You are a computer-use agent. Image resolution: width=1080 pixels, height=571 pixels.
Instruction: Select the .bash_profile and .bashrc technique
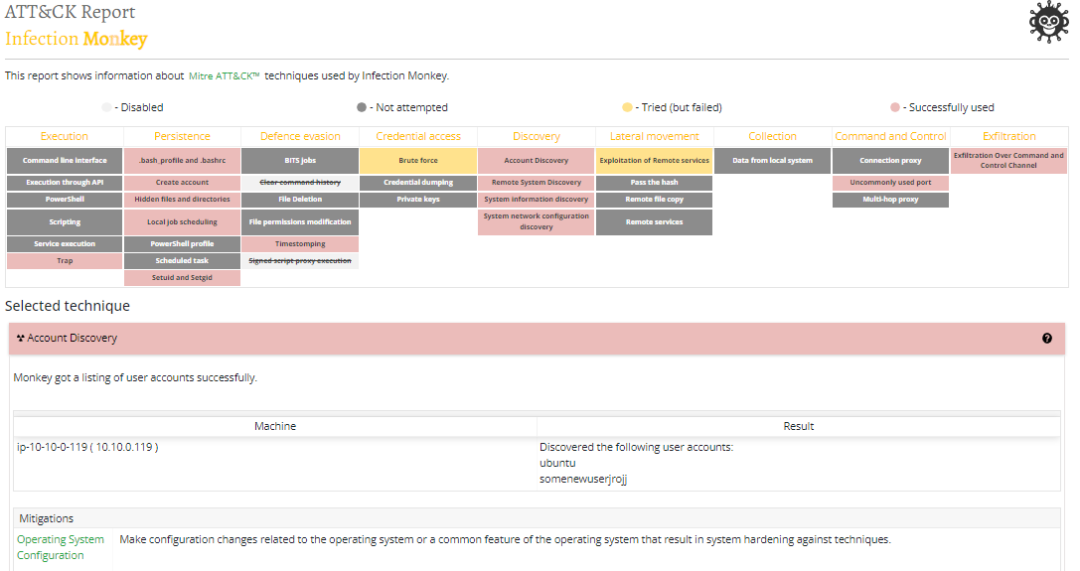click(183, 160)
